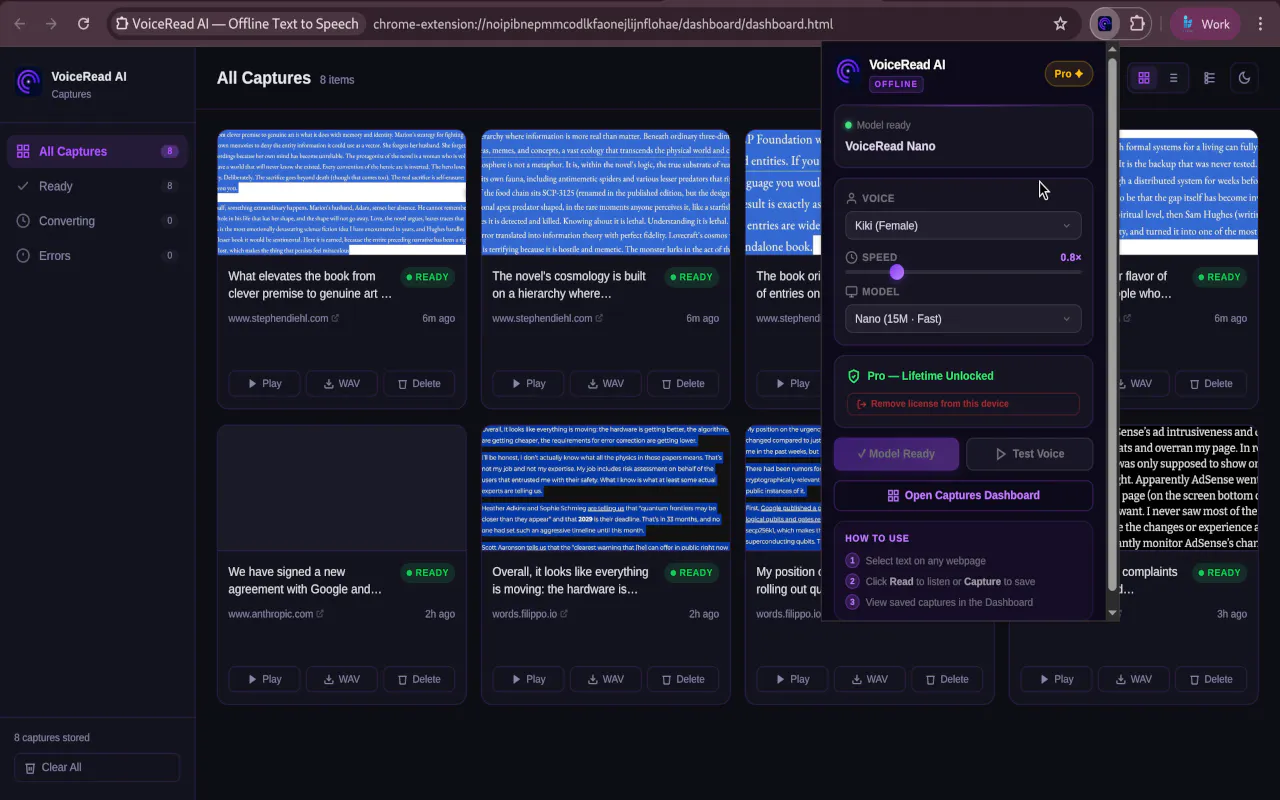Screen dimensions: 1280x800
Task: Download WAV for the 'My position' capture
Action: pyautogui.click(x=869, y=679)
